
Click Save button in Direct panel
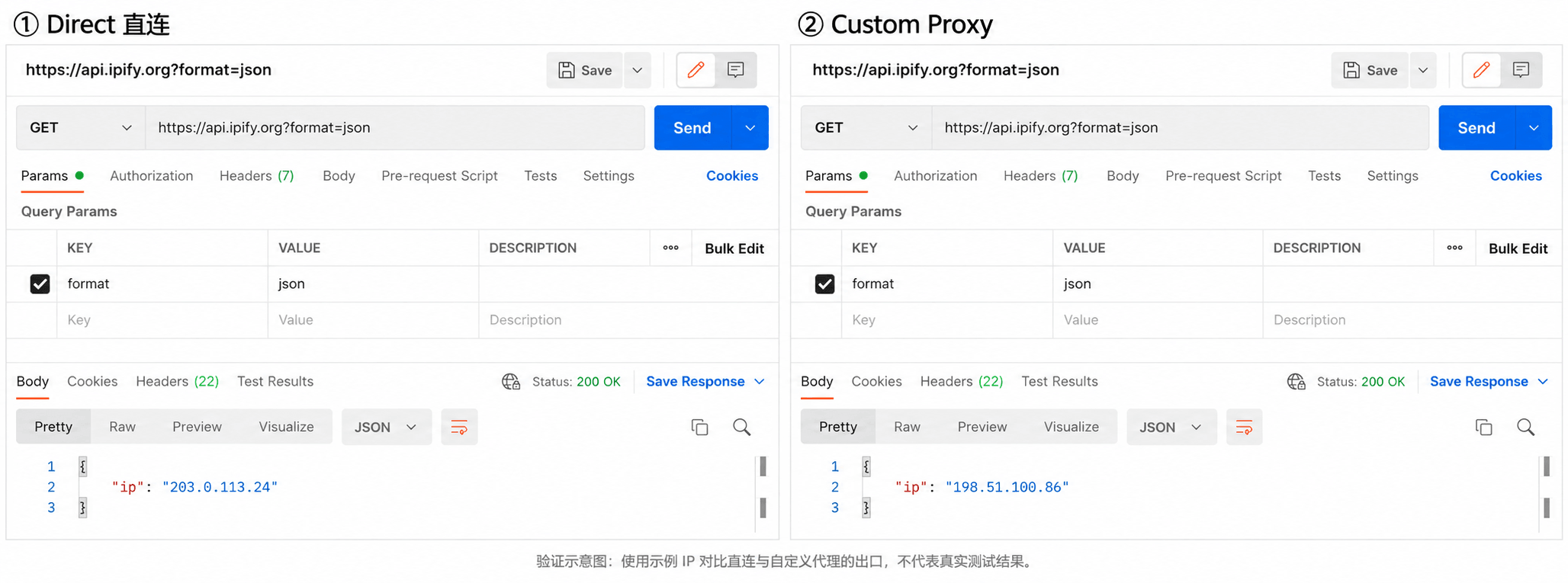pyautogui.click(x=585, y=70)
